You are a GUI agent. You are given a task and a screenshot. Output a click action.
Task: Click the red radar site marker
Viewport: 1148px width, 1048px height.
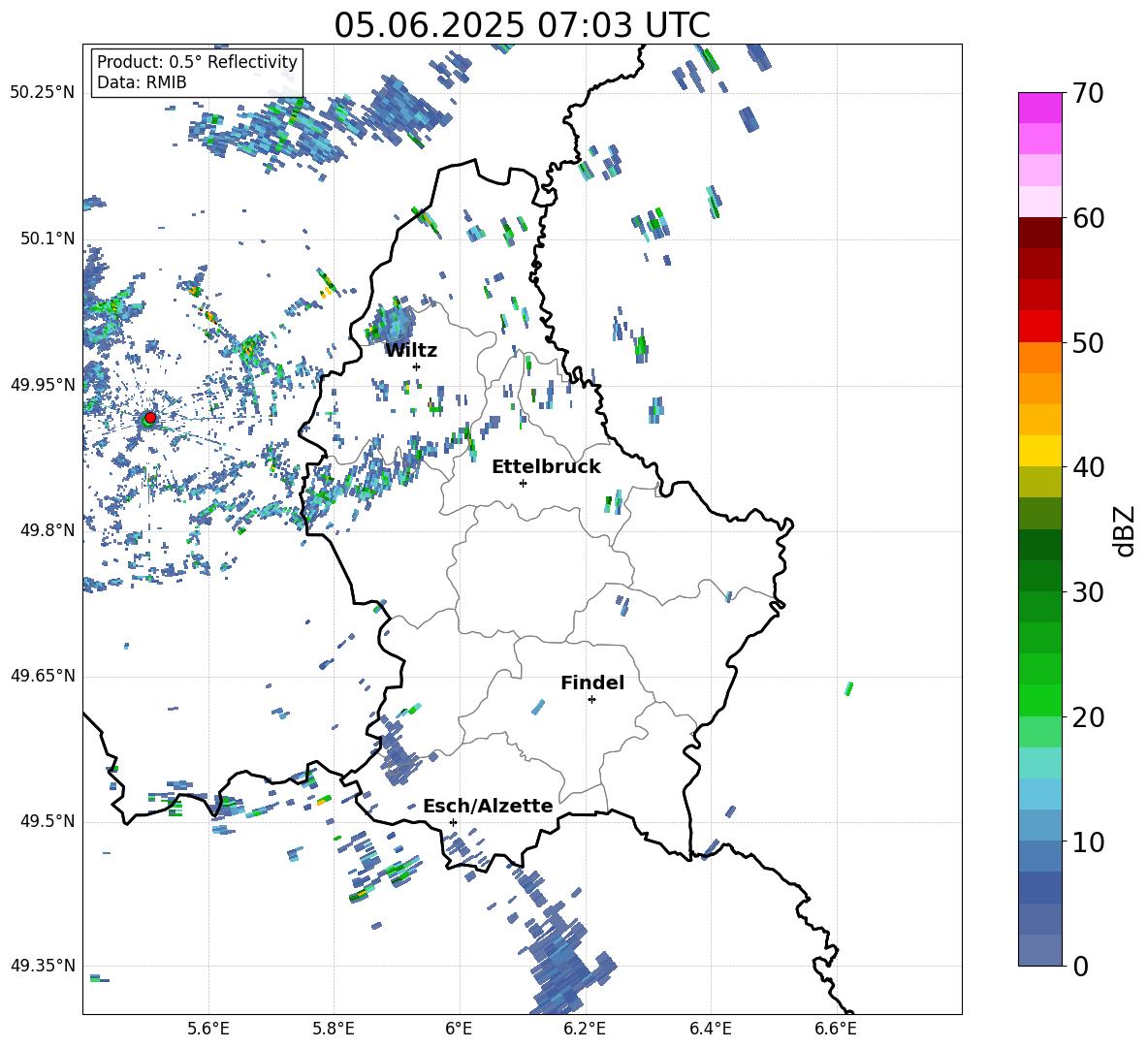[x=150, y=418]
